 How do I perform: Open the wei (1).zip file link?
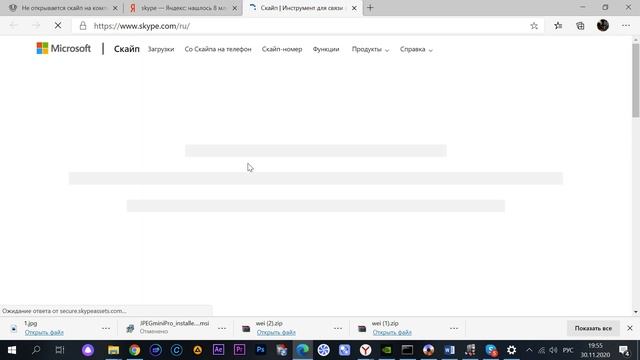(x=392, y=333)
